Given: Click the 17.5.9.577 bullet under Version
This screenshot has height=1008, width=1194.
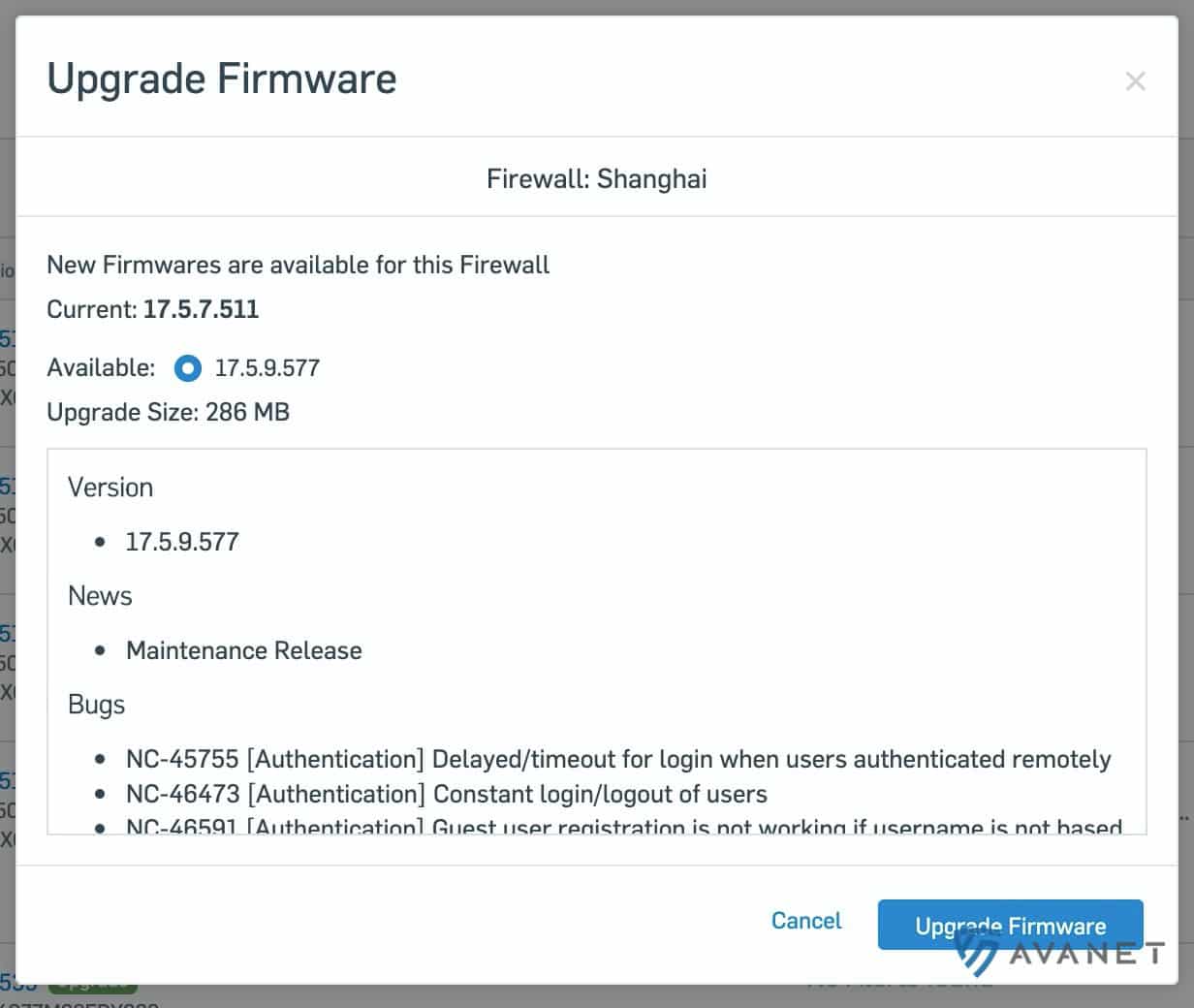Looking at the screenshot, I should coord(182,542).
